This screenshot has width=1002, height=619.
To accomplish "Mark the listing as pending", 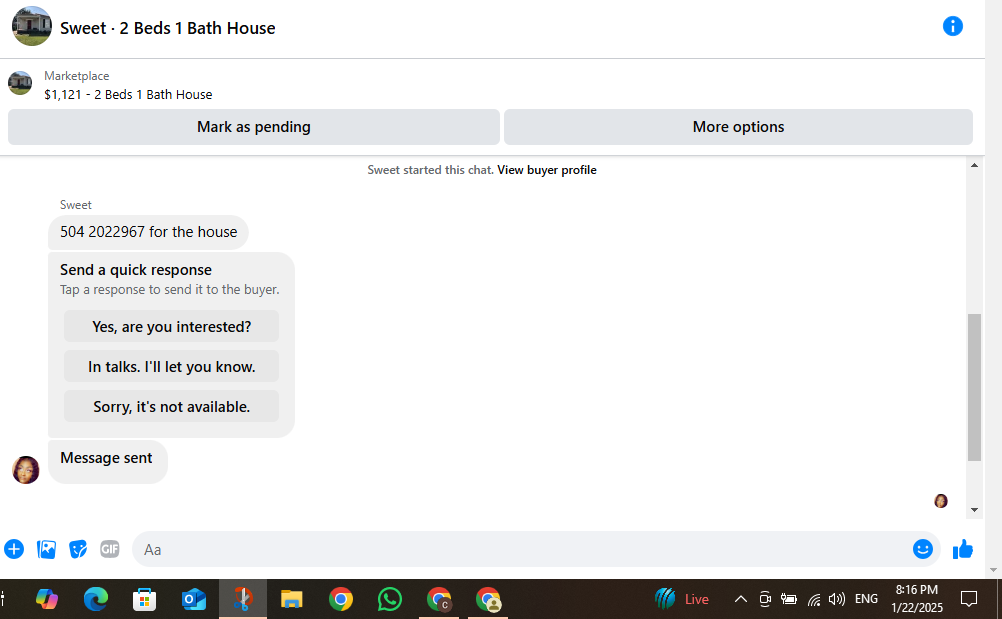I will click(x=254, y=126).
